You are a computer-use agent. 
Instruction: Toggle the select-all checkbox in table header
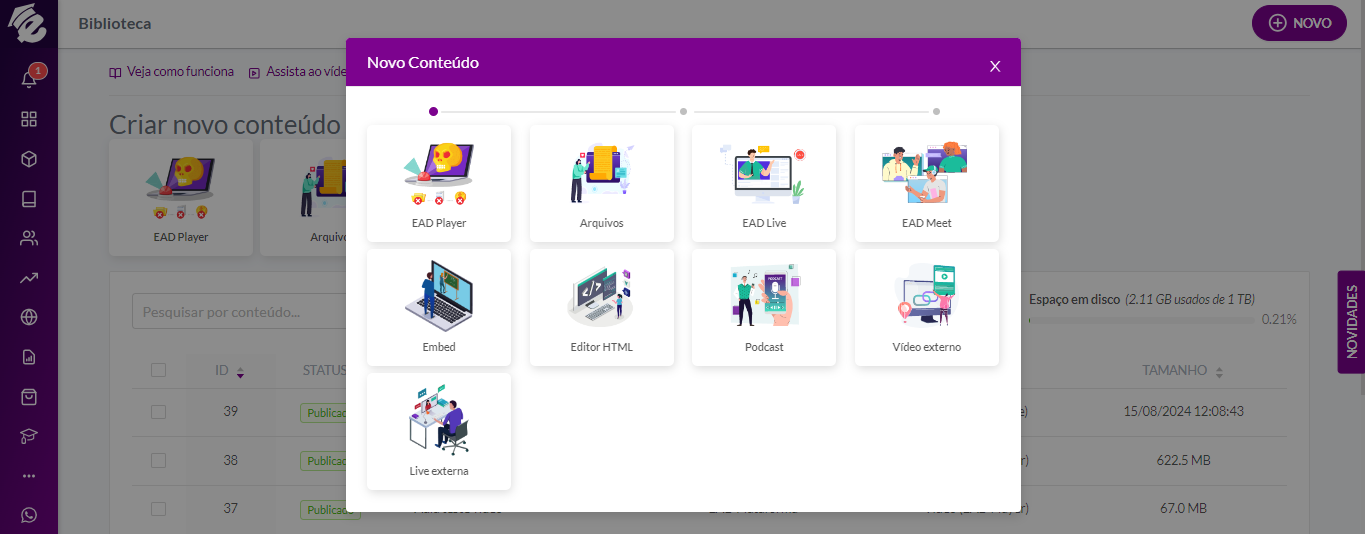pos(158,370)
